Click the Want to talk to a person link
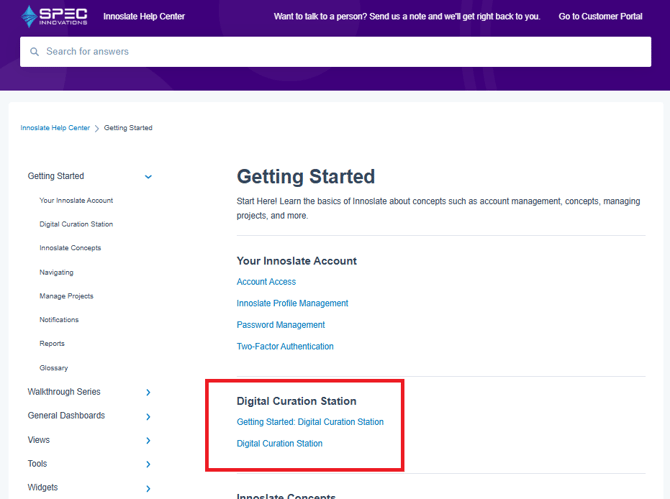The height and width of the screenshot is (499, 670). pyautogui.click(x=407, y=16)
